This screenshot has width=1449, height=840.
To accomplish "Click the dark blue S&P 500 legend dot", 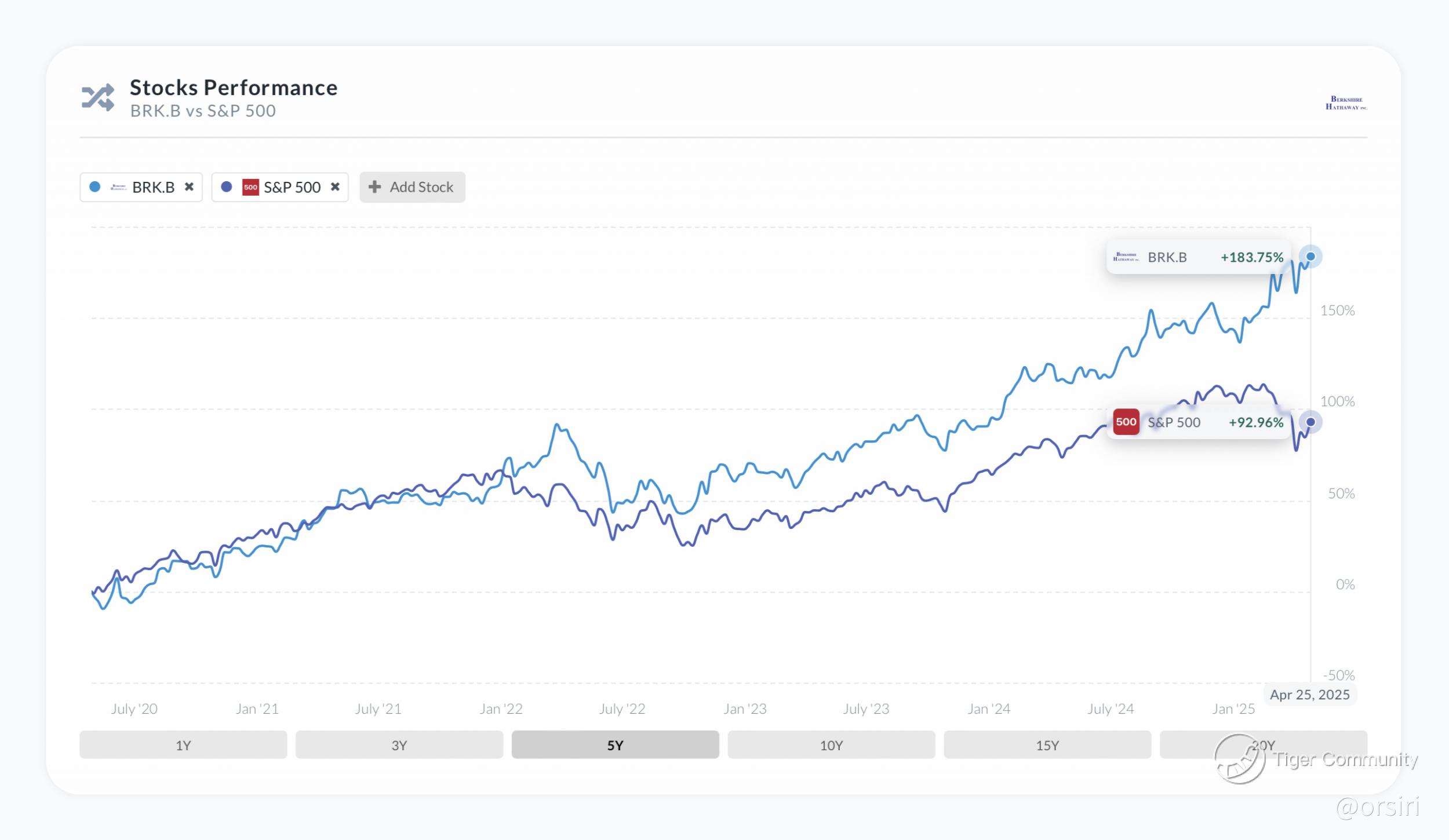I will point(227,187).
